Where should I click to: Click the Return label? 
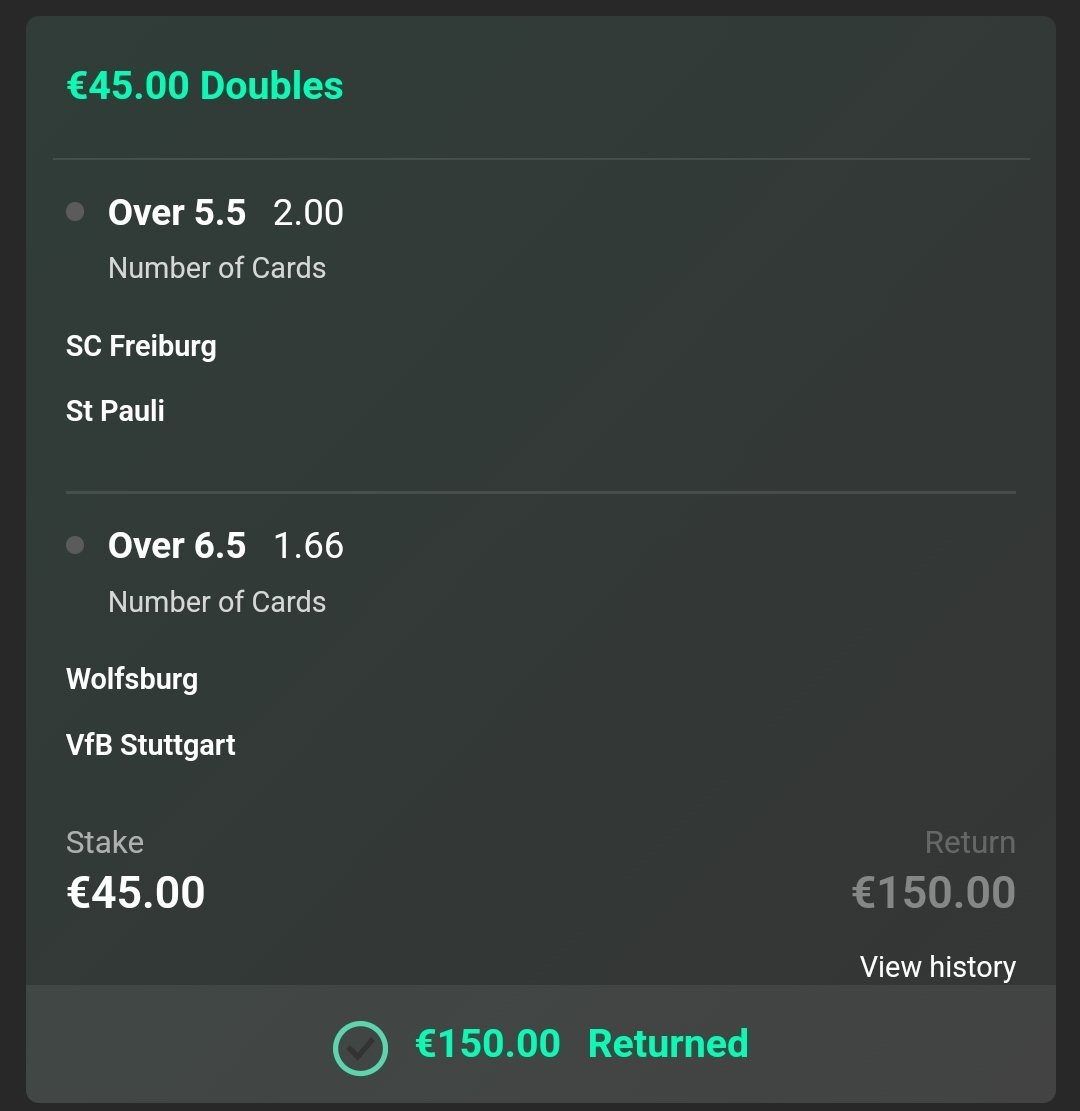coord(970,842)
